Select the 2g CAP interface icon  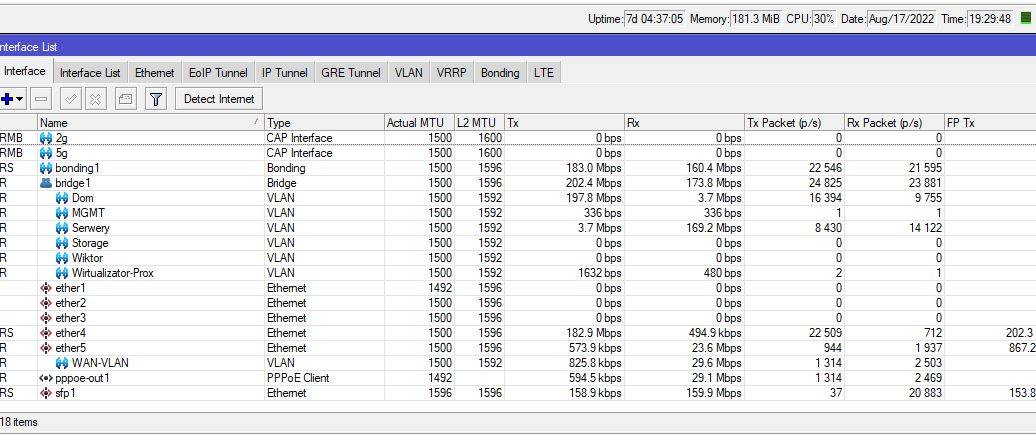pos(46,138)
